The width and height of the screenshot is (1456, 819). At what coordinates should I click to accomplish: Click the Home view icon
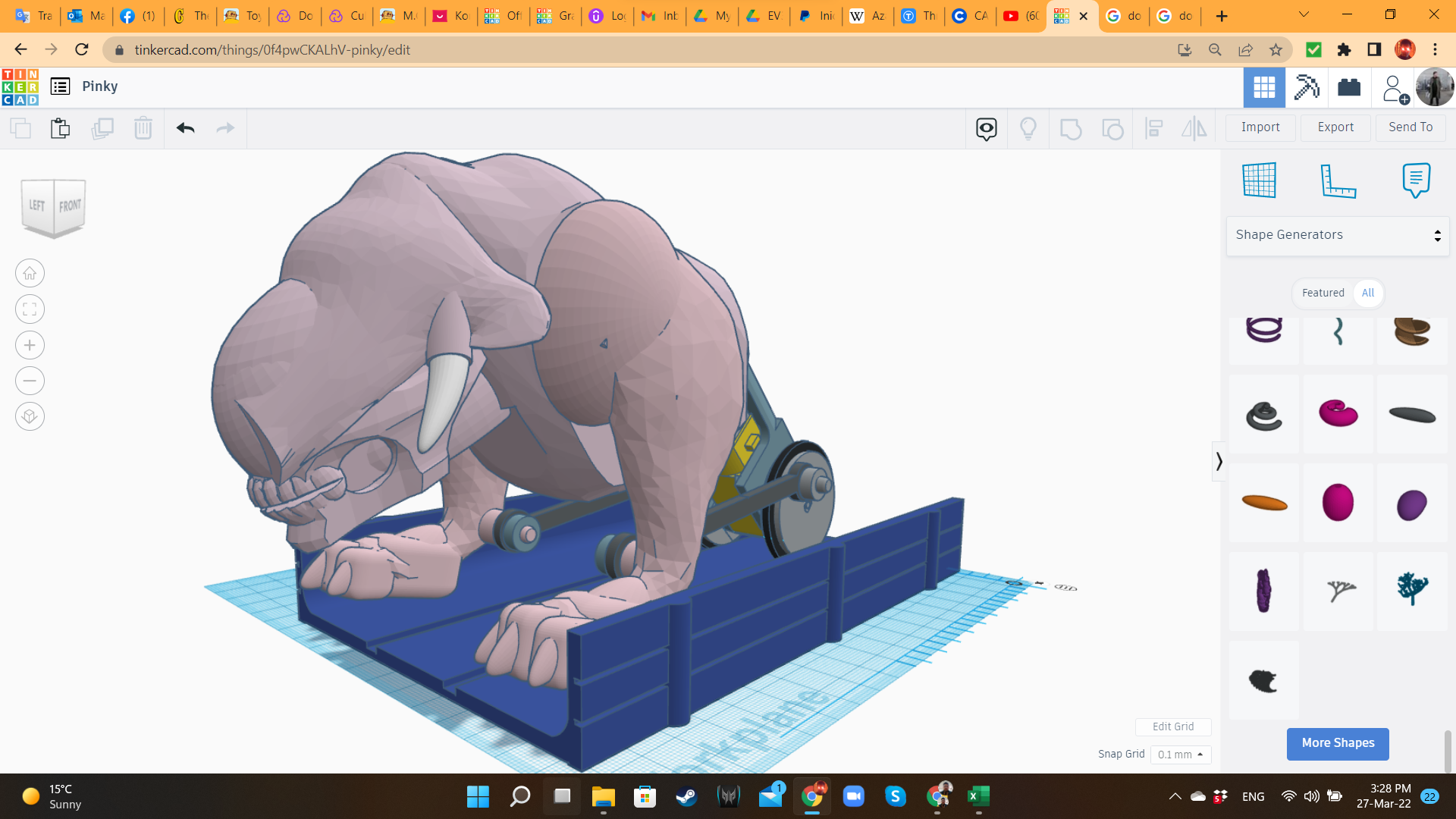click(x=30, y=273)
